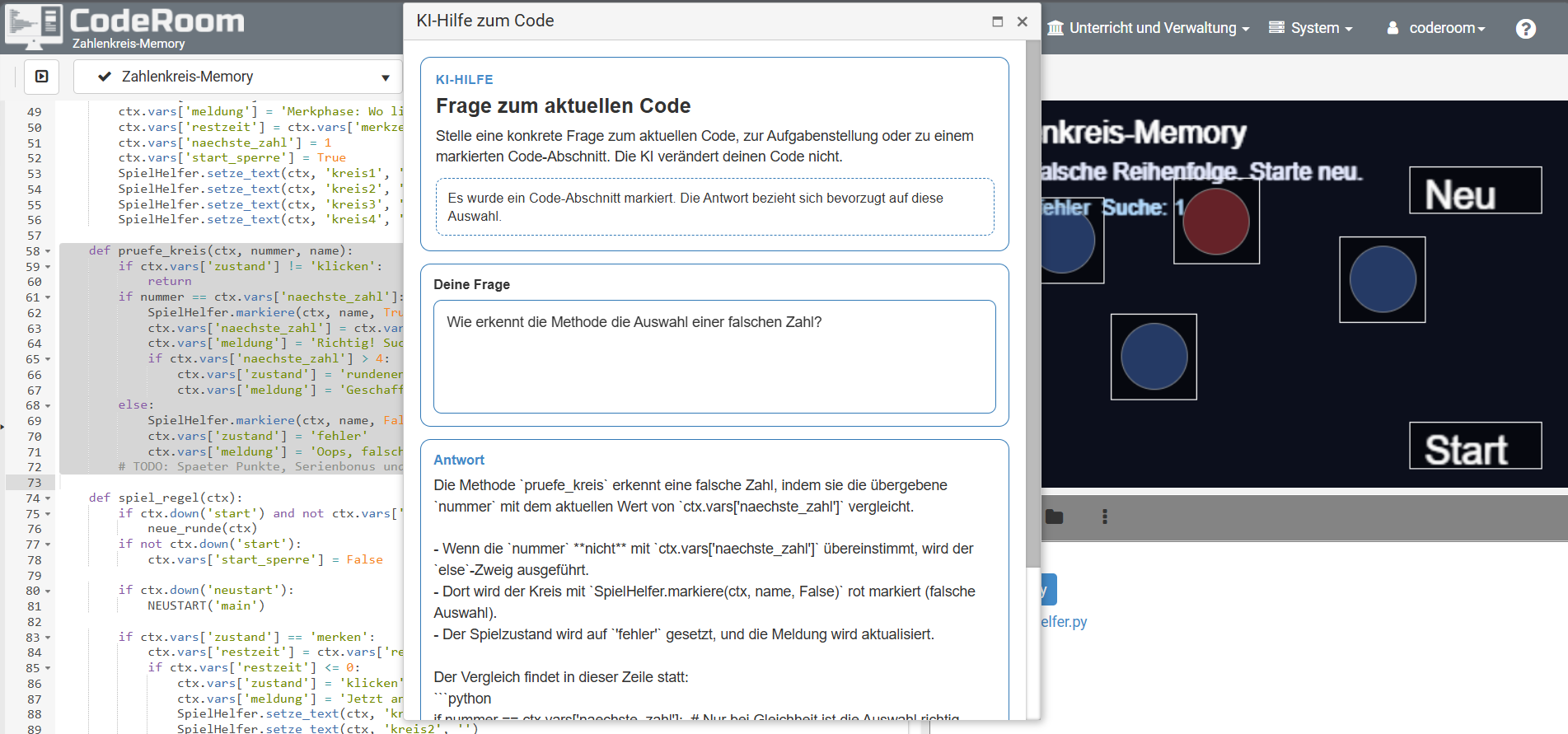This screenshot has width=1568, height=734.
Task: Collapse code fold at line 61
Action: point(48,297)
